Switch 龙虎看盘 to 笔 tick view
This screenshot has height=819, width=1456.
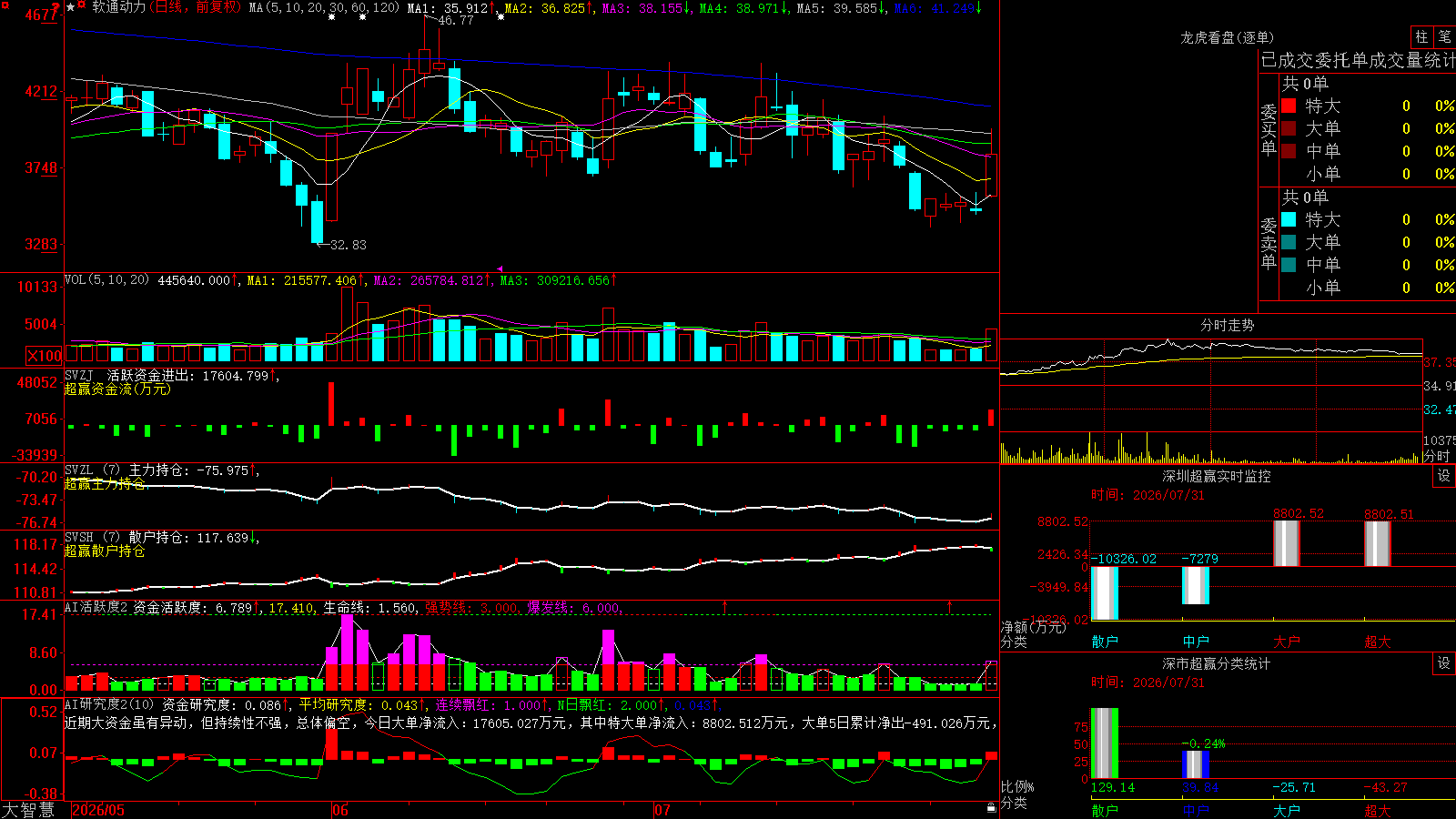pyautogui.click(x=1445, y=36)
